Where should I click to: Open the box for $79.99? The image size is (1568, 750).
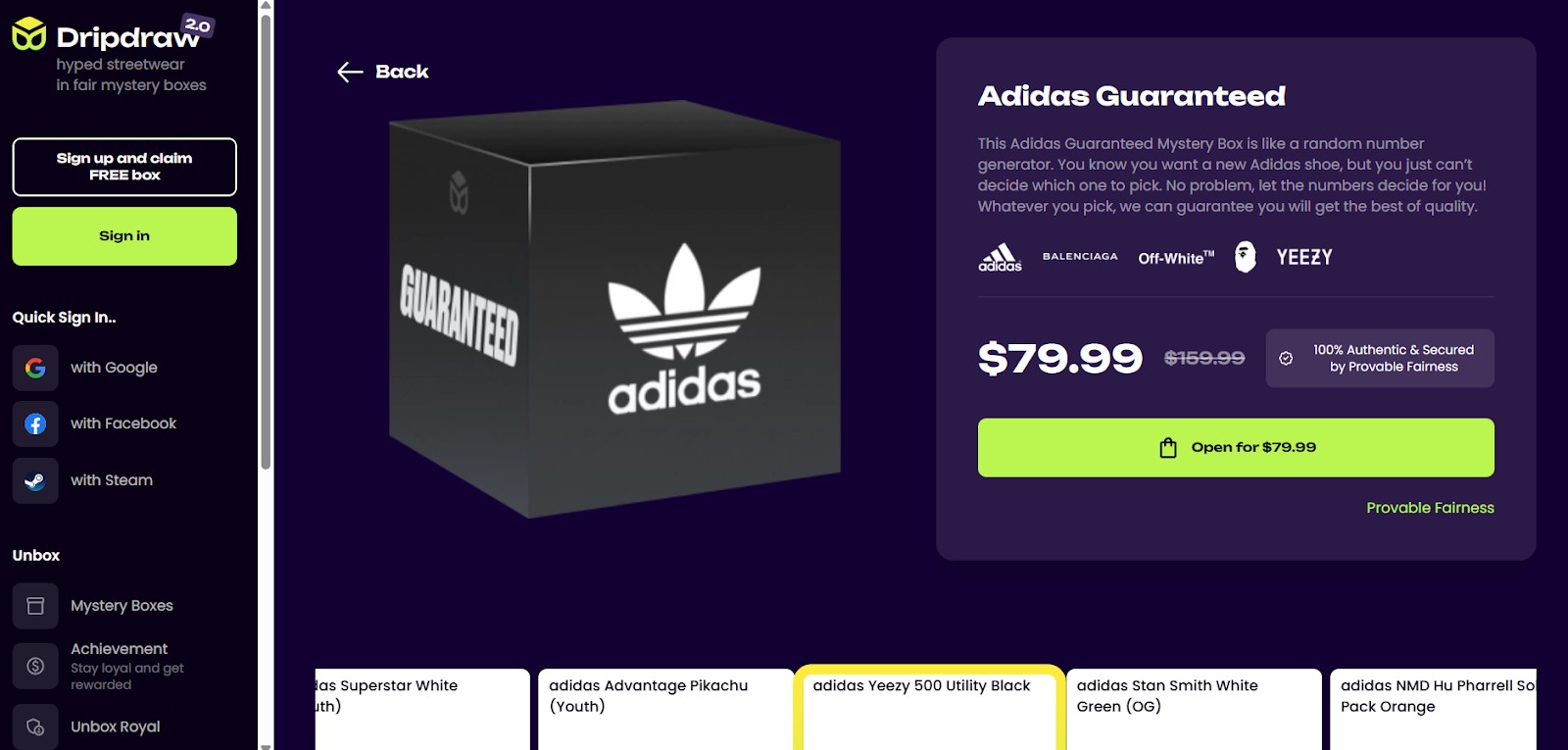pyautogui.click(x=1236, y=448)
